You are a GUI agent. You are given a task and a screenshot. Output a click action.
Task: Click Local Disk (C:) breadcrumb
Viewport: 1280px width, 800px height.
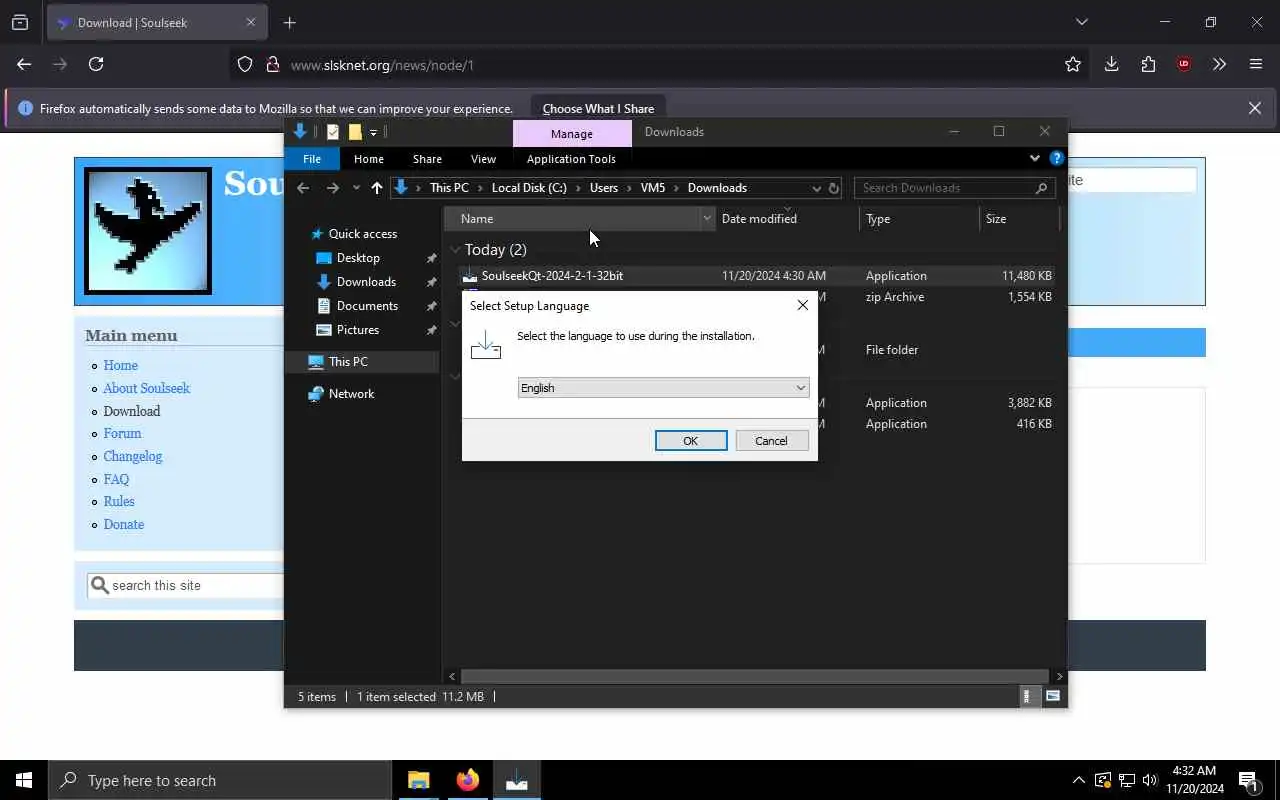coord(529,188)
